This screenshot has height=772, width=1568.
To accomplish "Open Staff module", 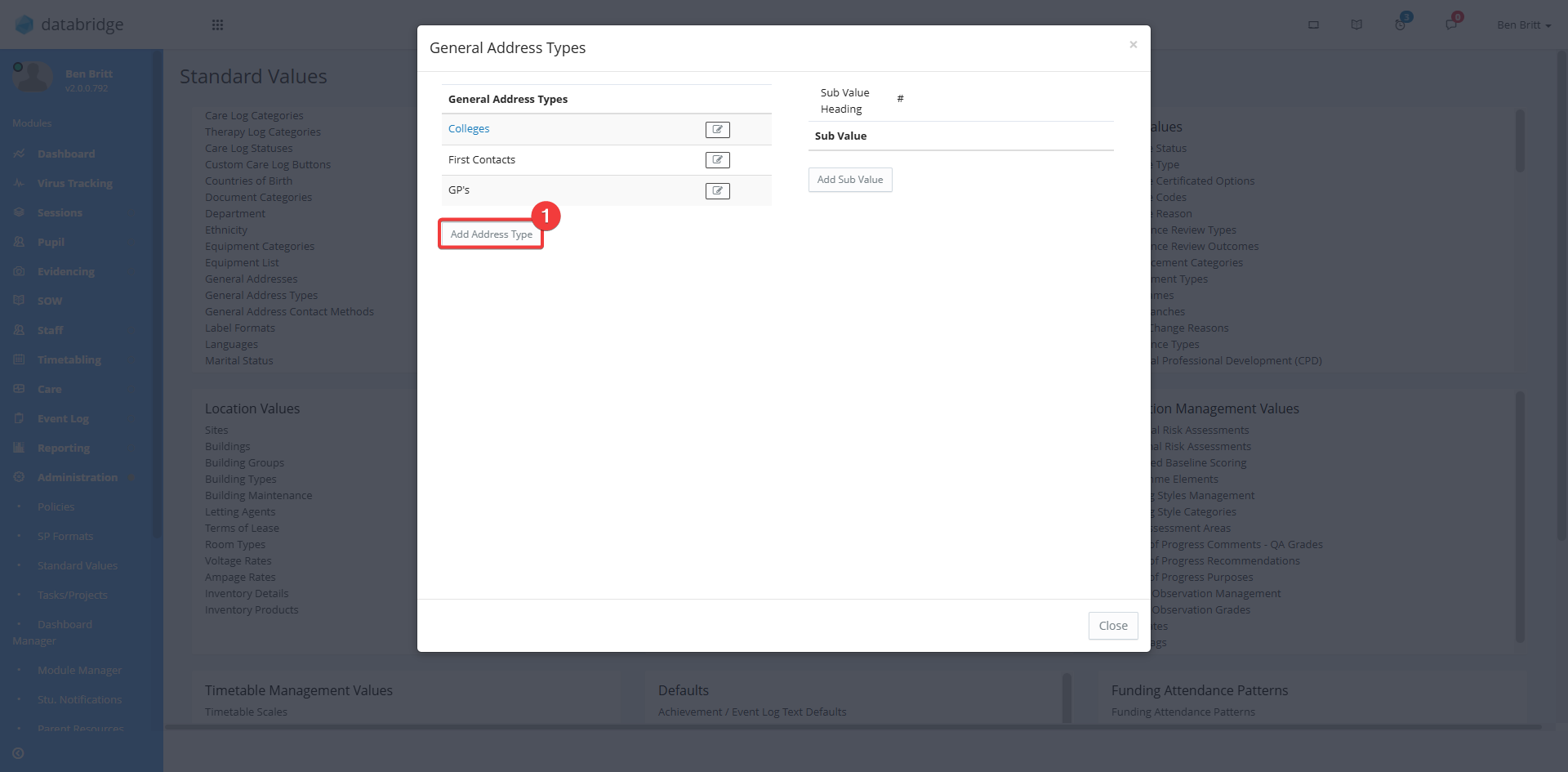I will [50, 330].
